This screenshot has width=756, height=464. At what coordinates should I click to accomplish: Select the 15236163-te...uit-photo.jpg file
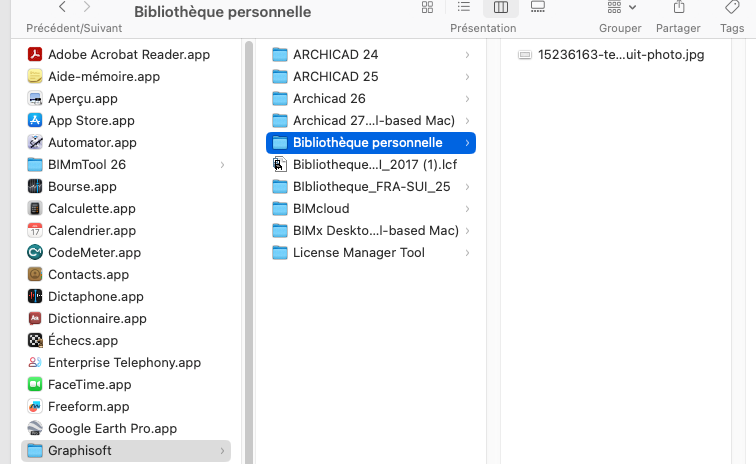coord(621,55)
